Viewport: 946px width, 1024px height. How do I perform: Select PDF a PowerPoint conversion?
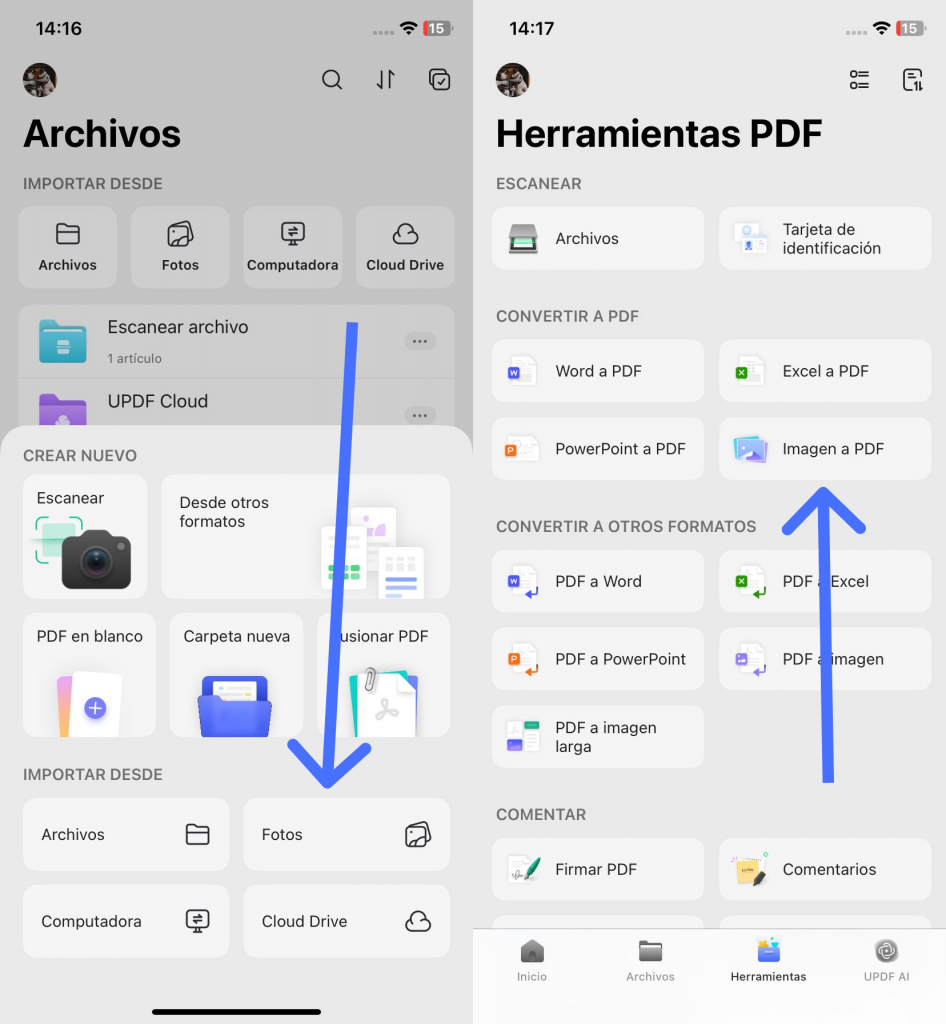598,659
